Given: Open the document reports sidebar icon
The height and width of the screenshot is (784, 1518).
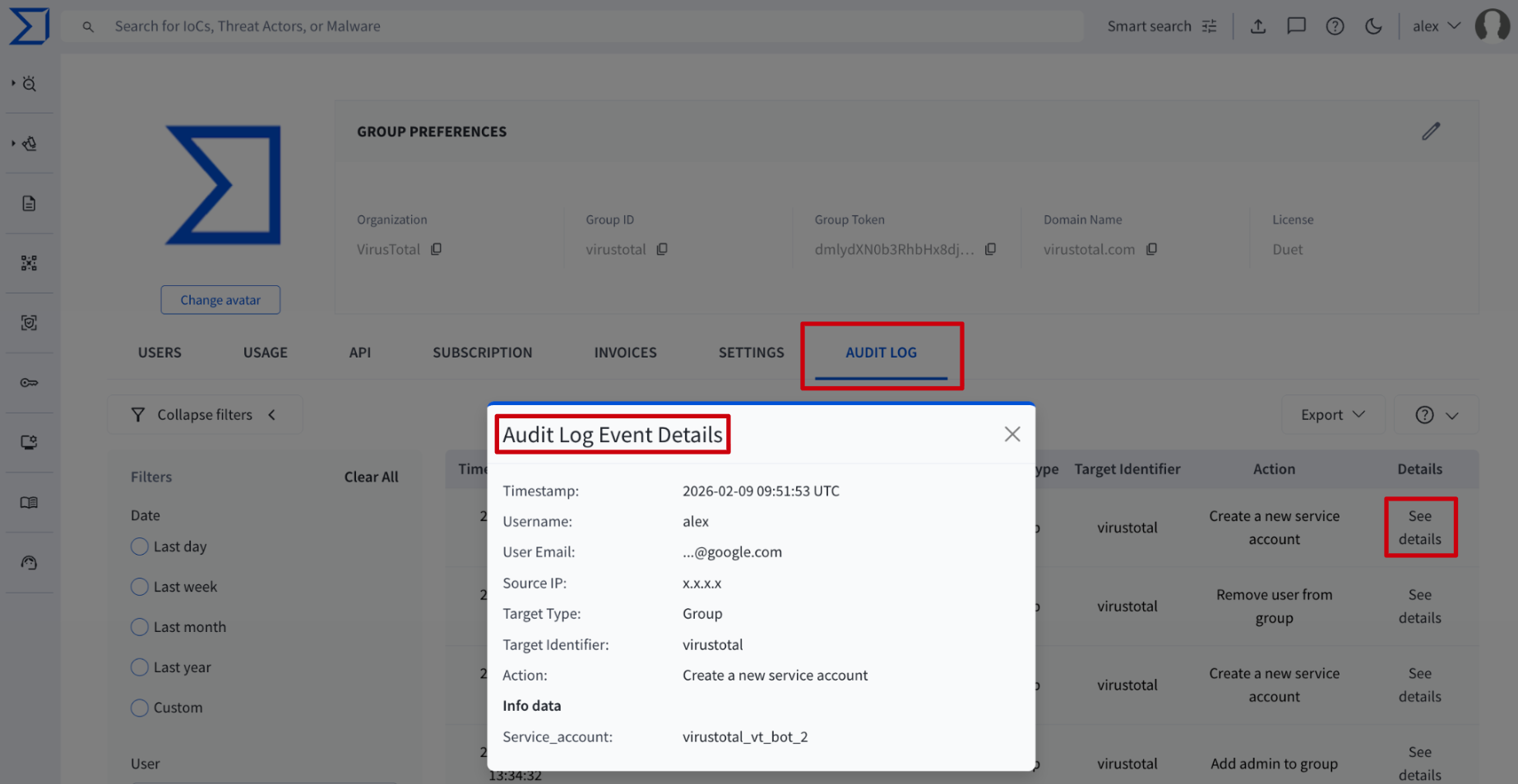Looking at the screenshot, I should pyautogui.click(x=30, y=204).
